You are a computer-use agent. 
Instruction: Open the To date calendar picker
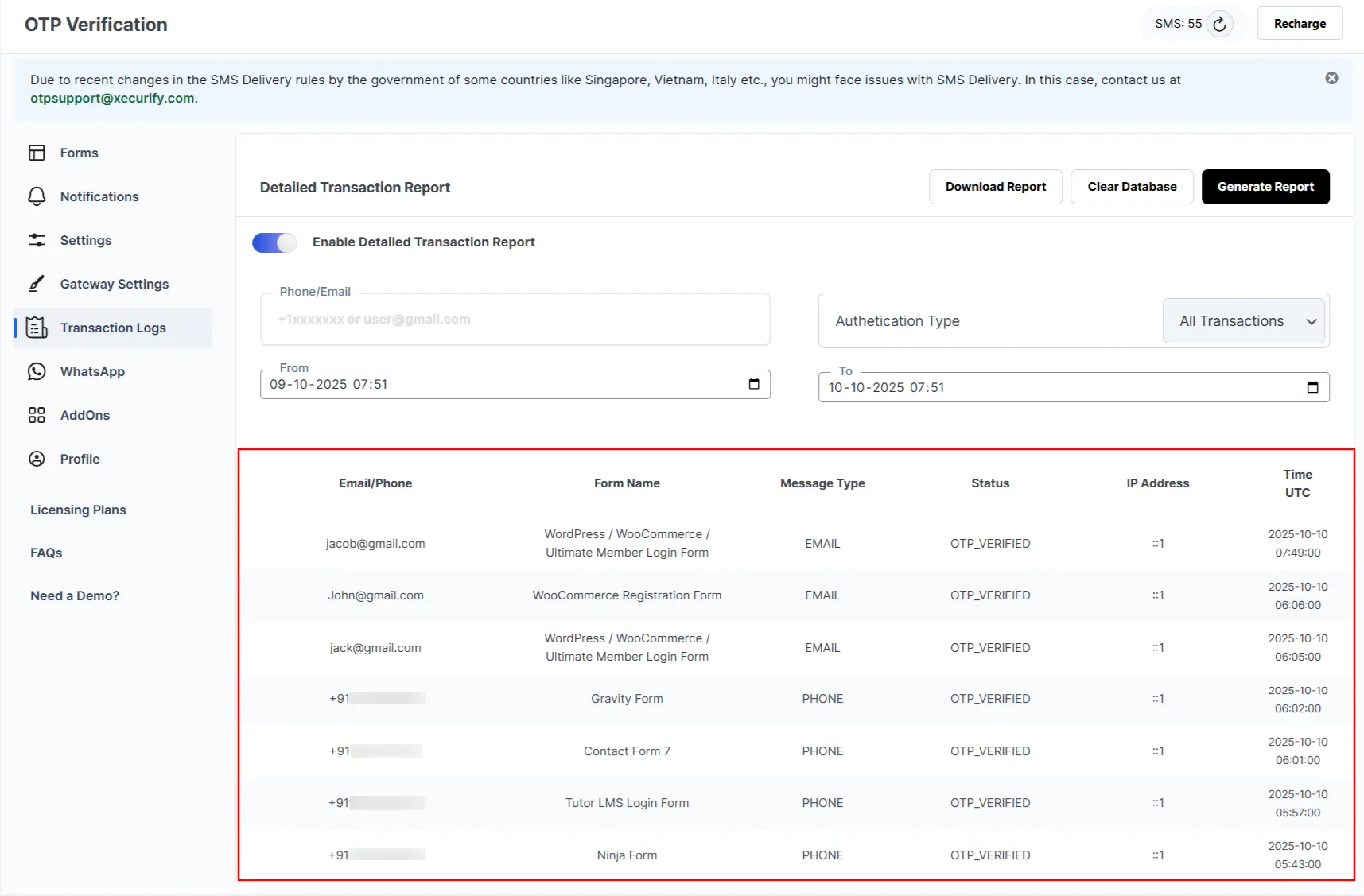1312,387
